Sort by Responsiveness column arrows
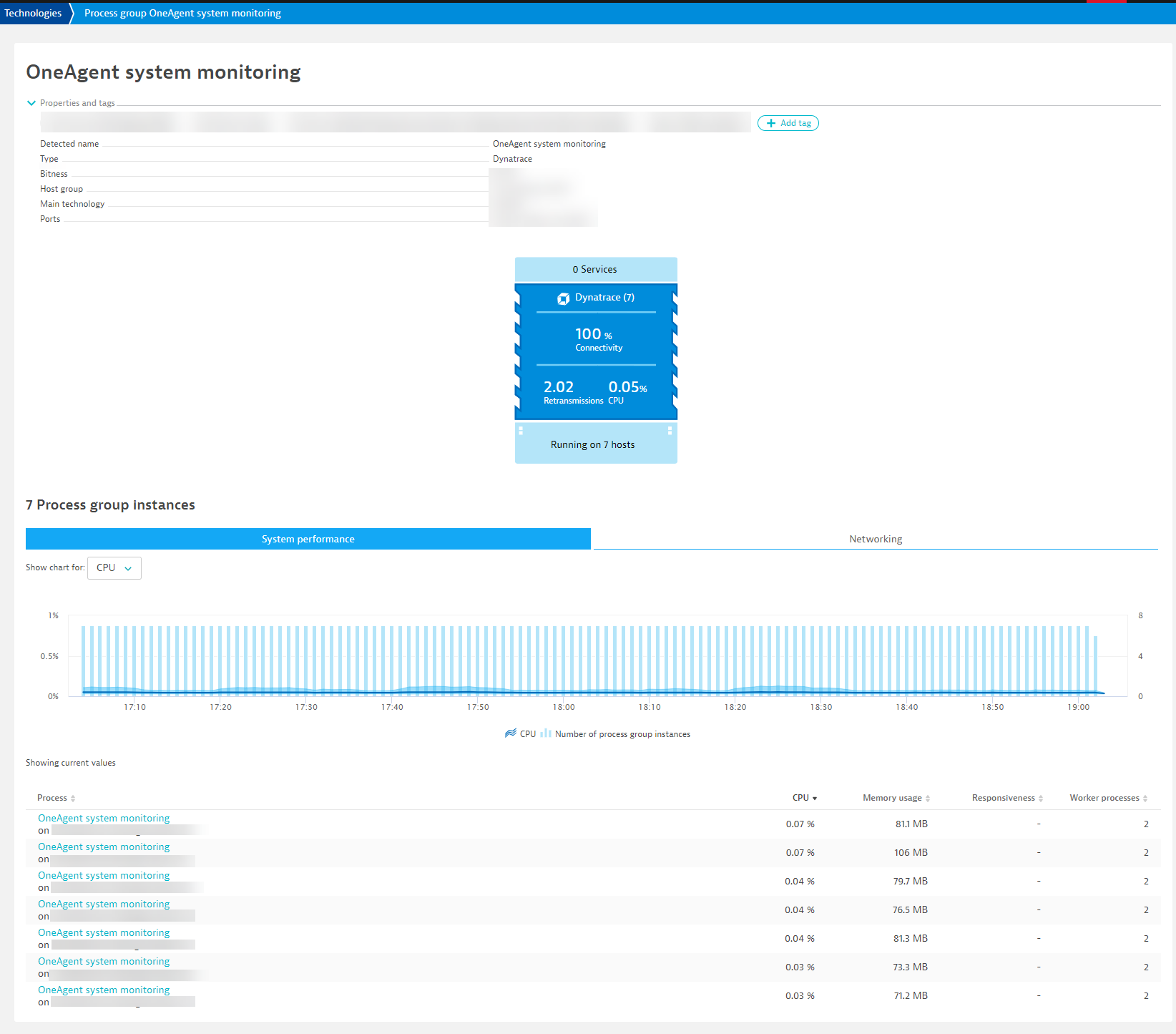Viewport: 1176px width, 1034px height. tap(1041, 799)
